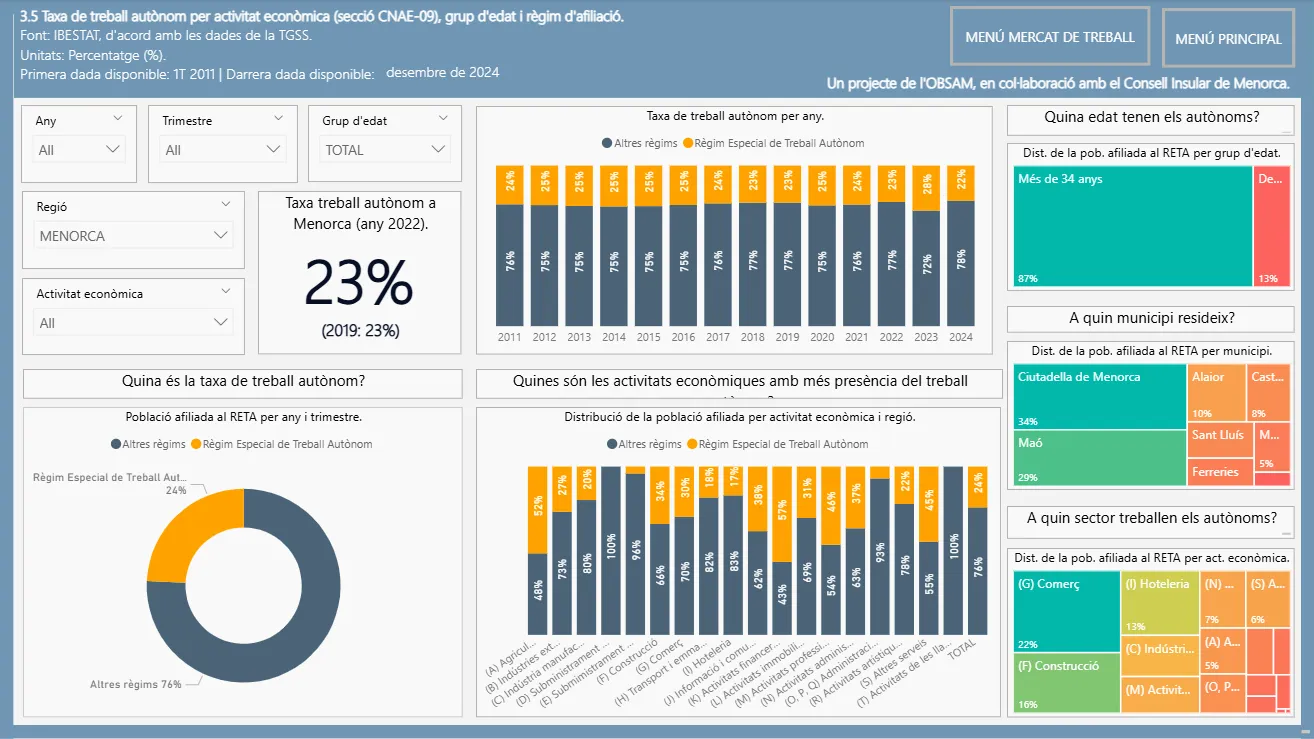Image resolution: width=1314 pixels, height=739 pixels.
Task: Select the Alaior municipality tile
Action: coord(1217,394)
